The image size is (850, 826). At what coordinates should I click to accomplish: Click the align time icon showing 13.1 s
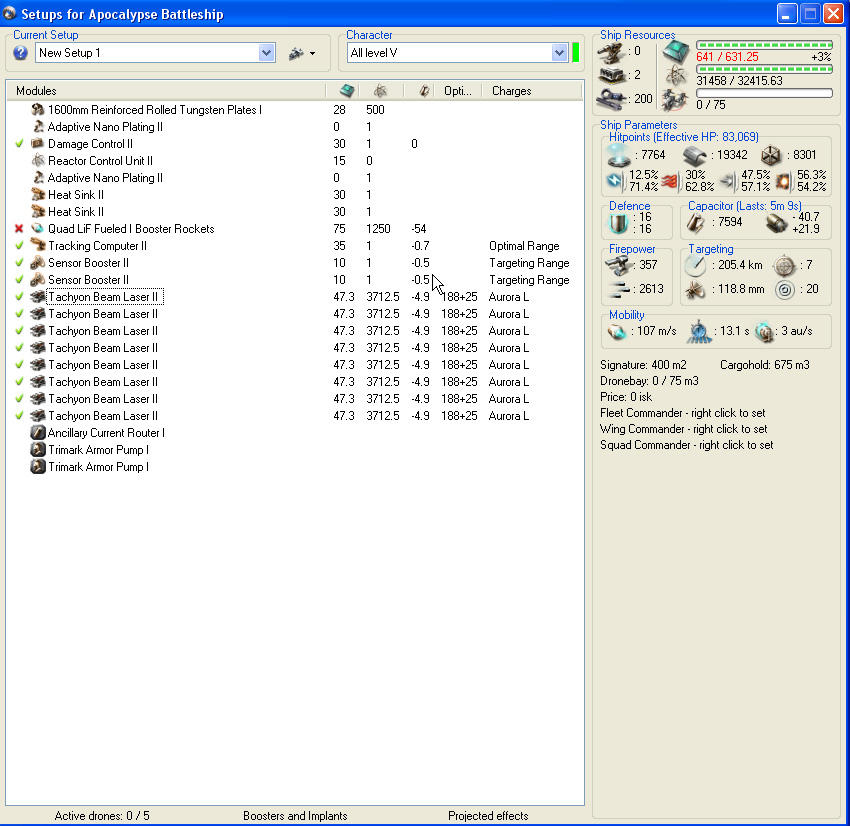[699, 331]
